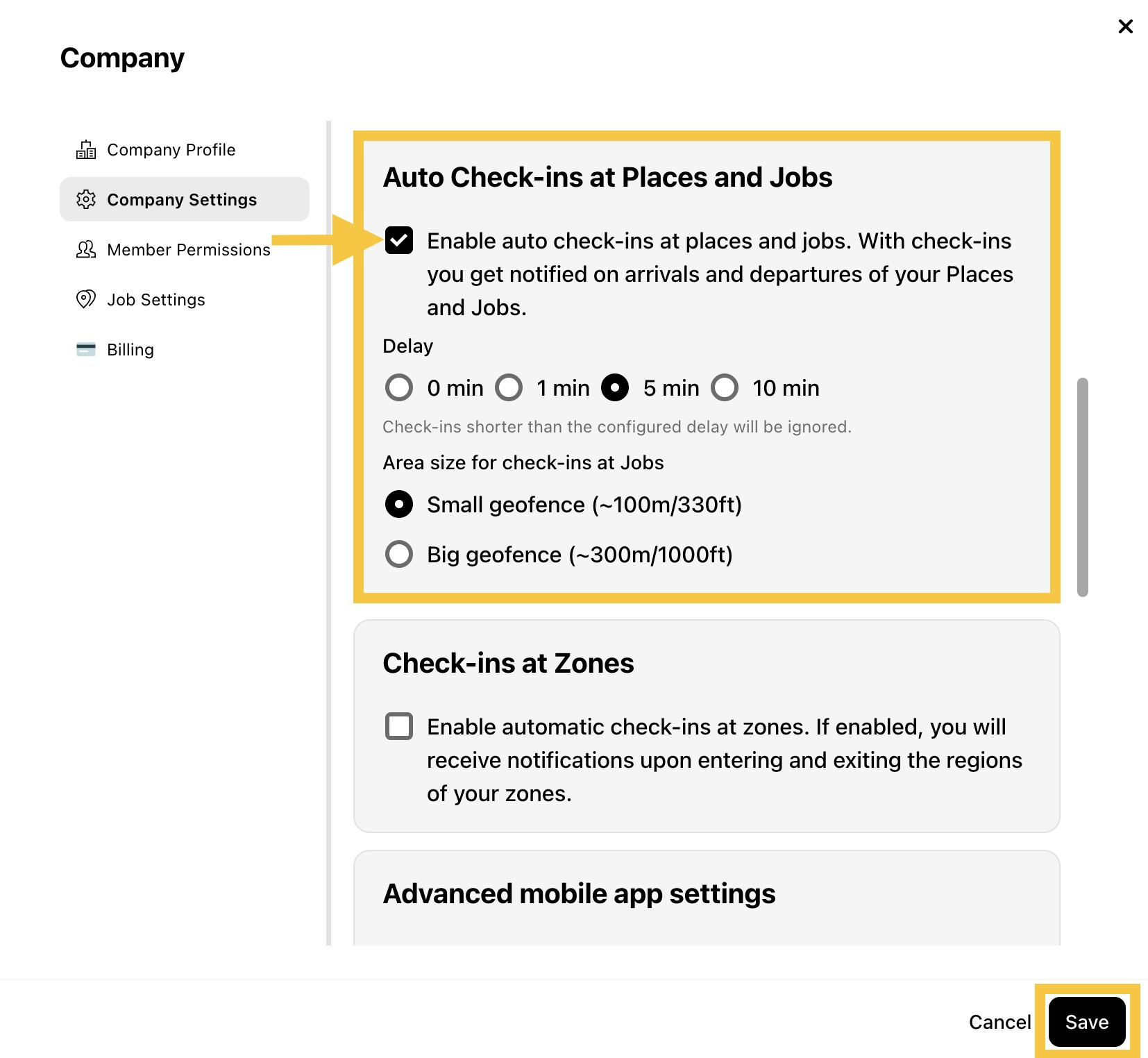
Task: Click the Job Settings location pin icon
Action: point(86,300)
